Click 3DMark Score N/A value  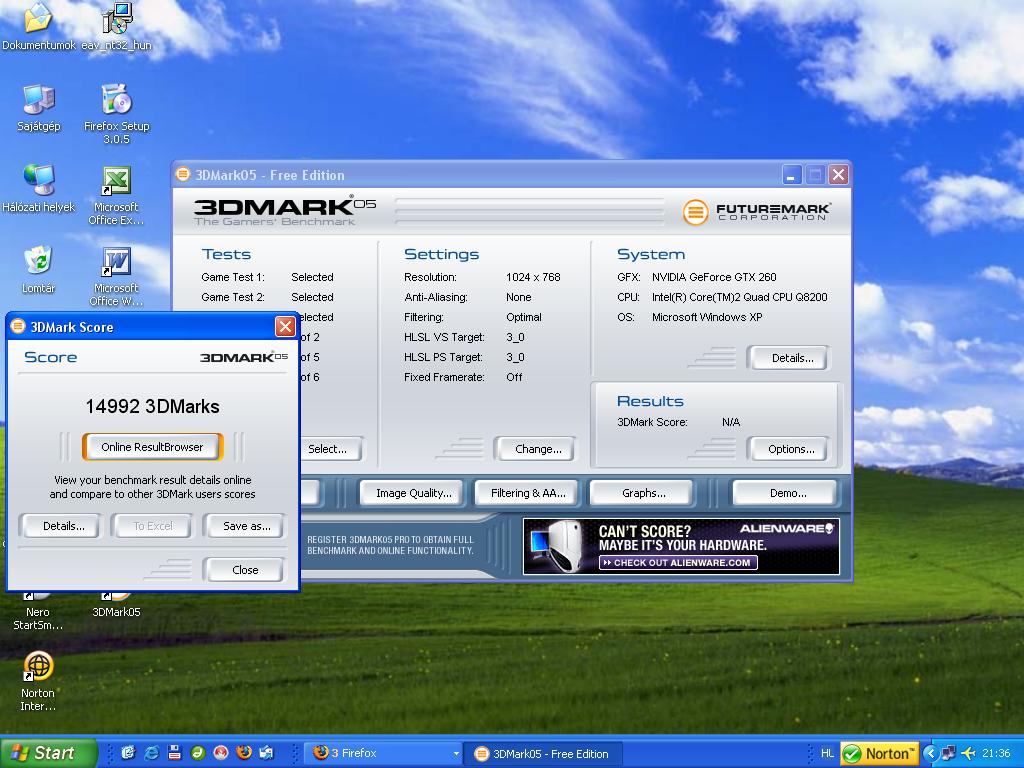(731, 423)
